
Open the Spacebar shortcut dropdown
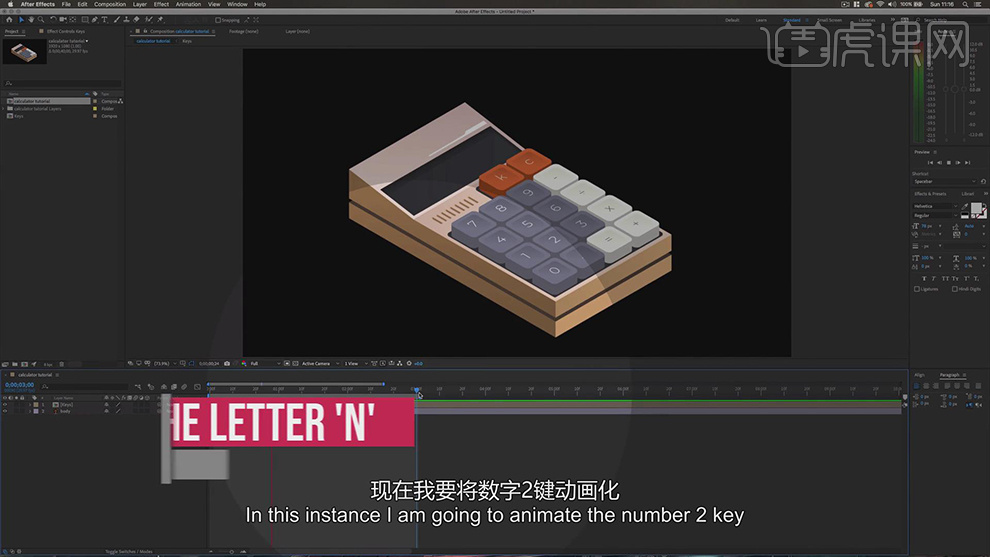tap(945, 182)
